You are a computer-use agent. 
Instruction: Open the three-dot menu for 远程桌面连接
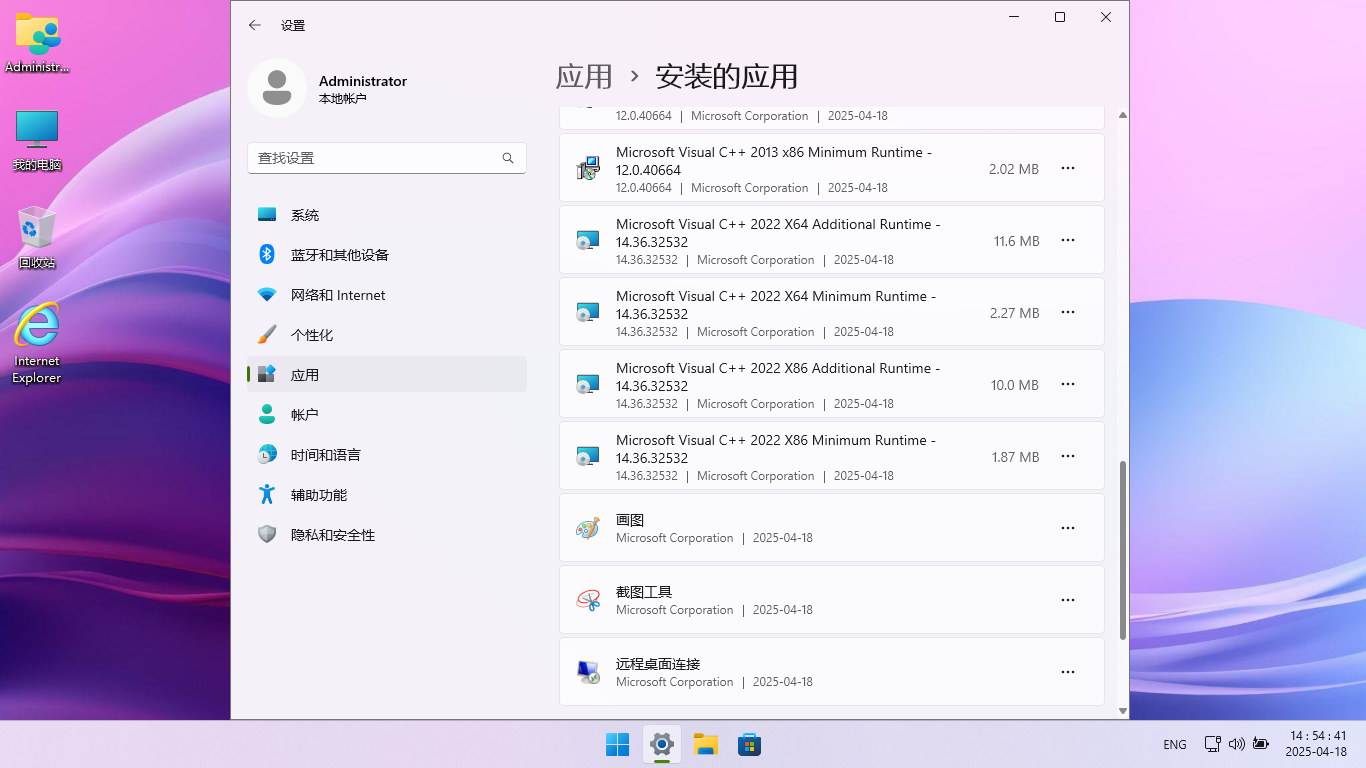(1068, 672)
